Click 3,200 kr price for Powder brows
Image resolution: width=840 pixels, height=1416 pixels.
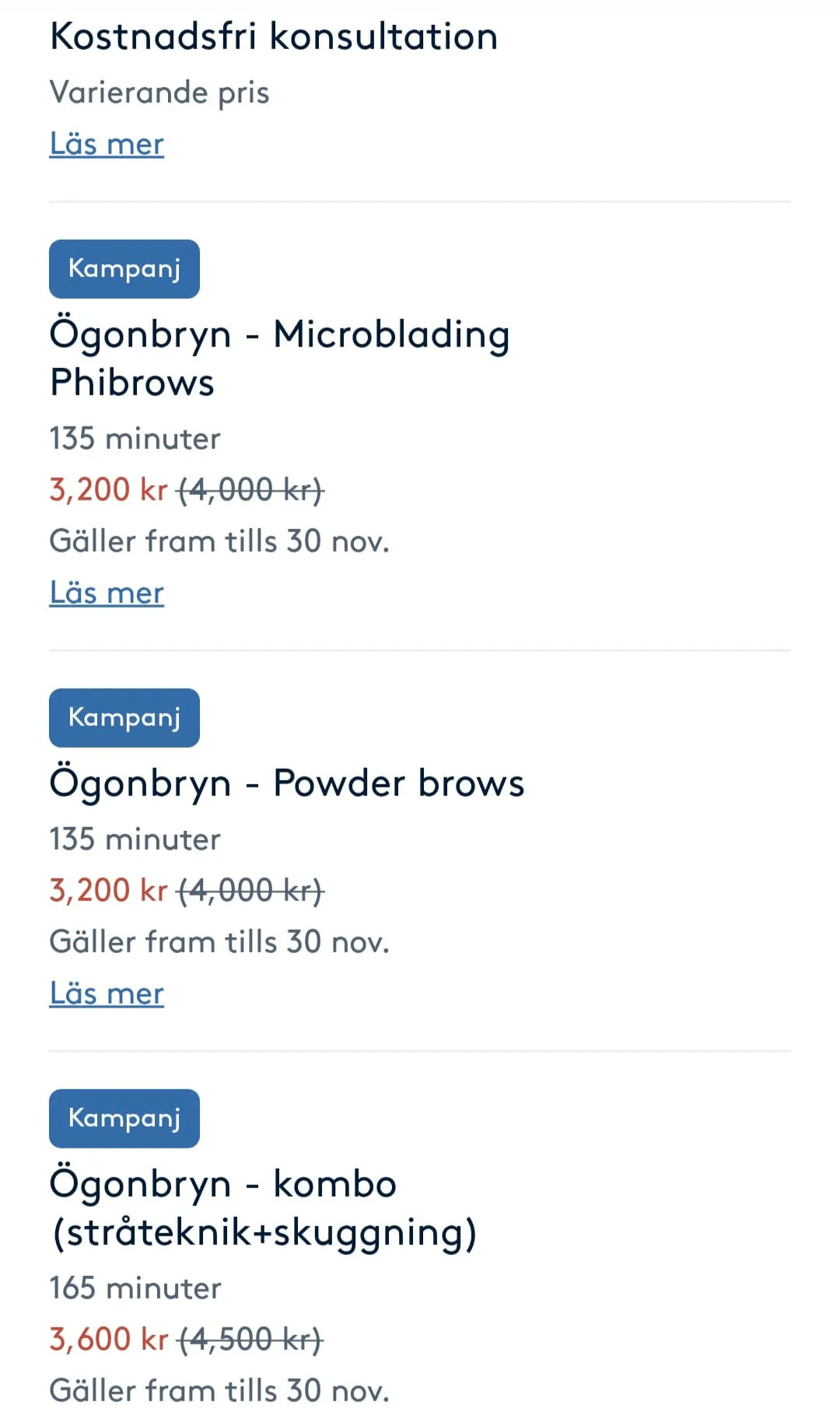coord(108,891)
